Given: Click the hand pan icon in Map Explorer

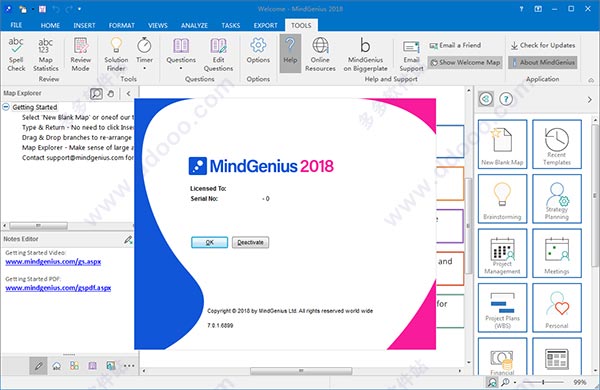Looking at the screenshot, I should tap(111, 93).
